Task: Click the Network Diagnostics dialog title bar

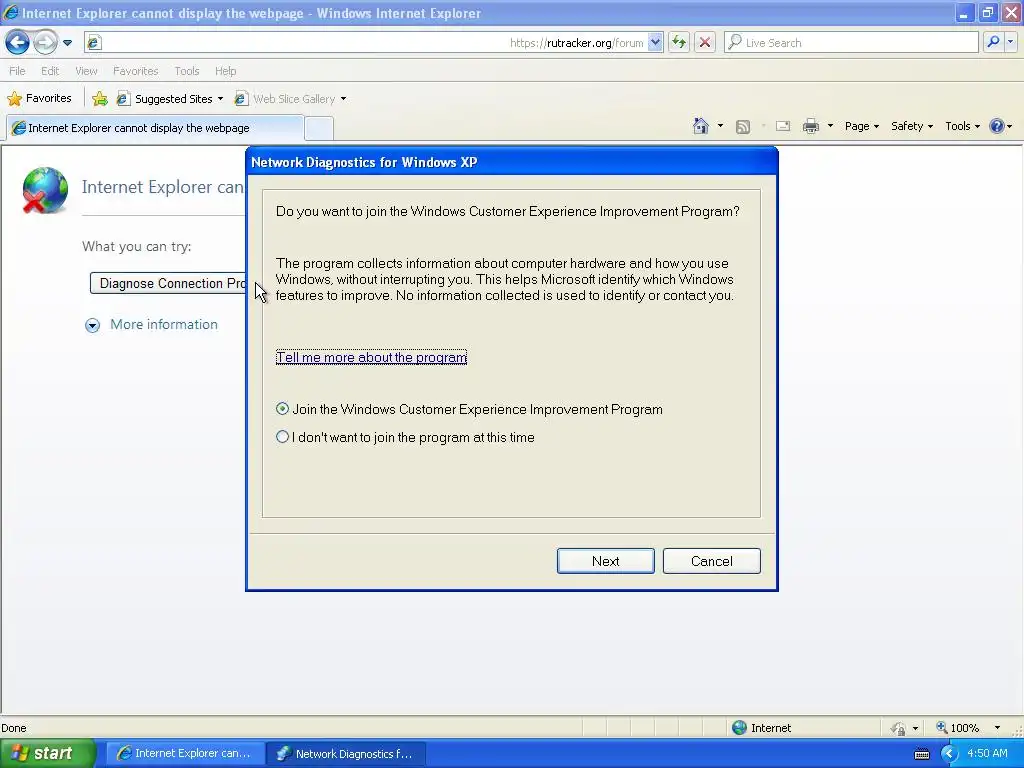Action: (511, 162)
